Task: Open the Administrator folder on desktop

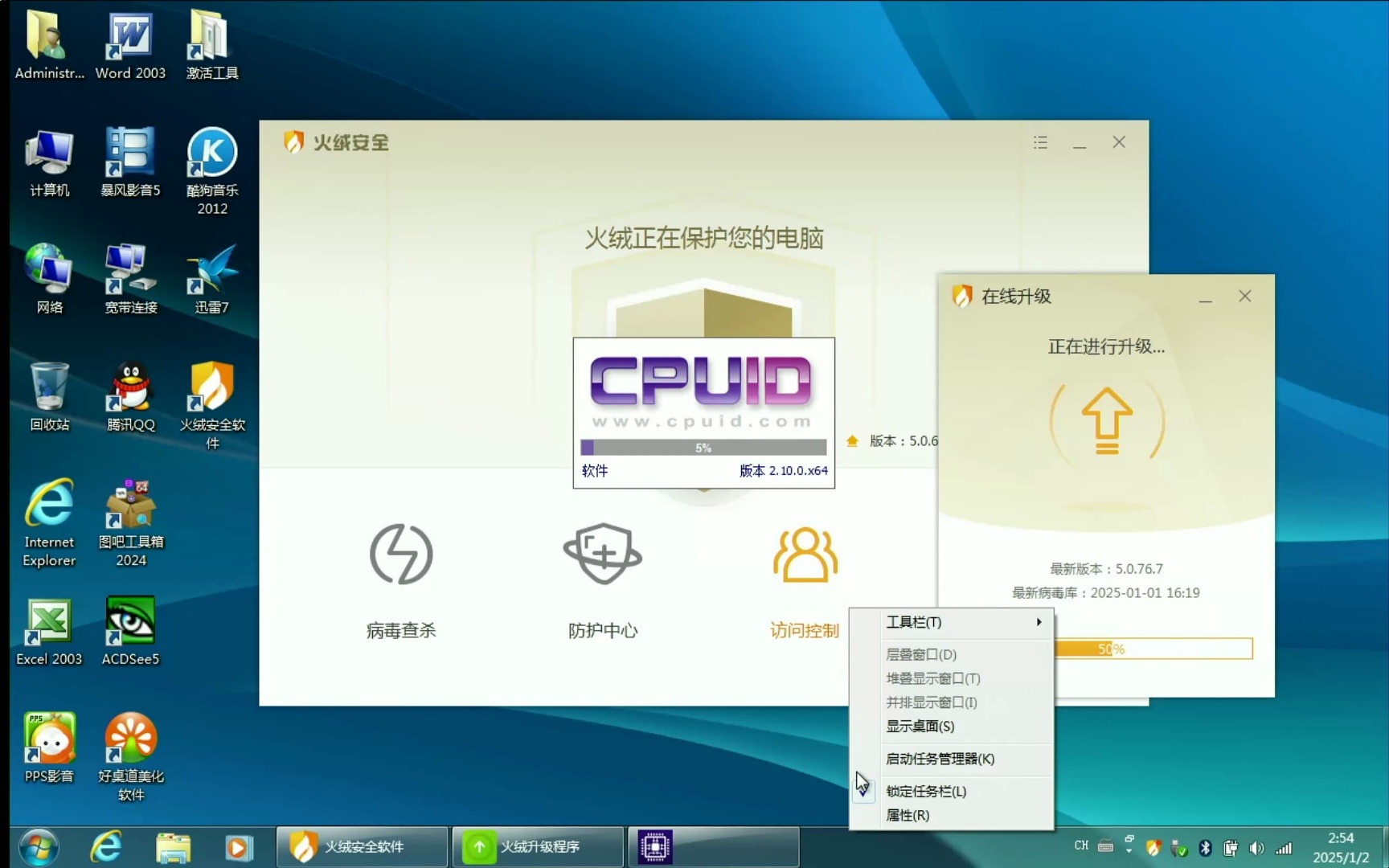Action: coord(49,45)
